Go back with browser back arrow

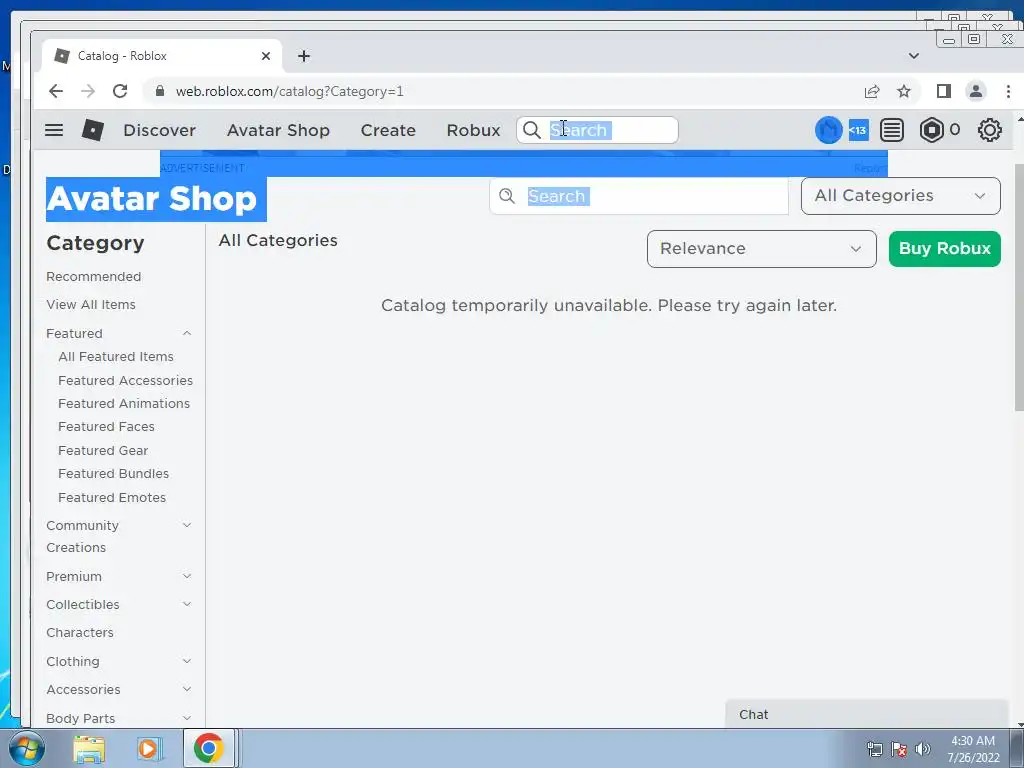[56, 91]
